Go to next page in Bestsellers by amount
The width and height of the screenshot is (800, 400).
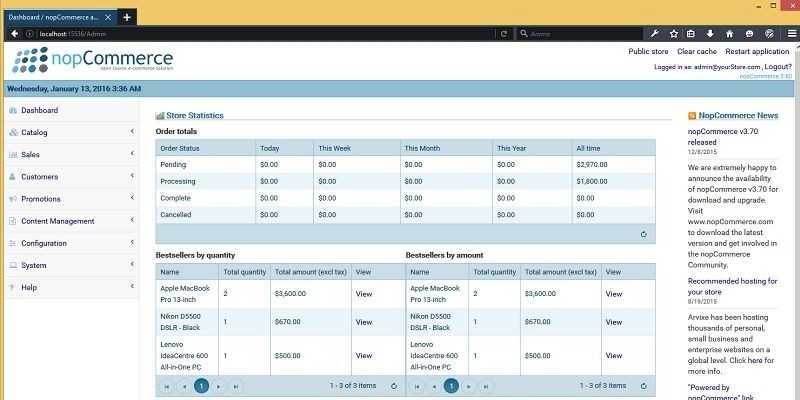point(469,385)
